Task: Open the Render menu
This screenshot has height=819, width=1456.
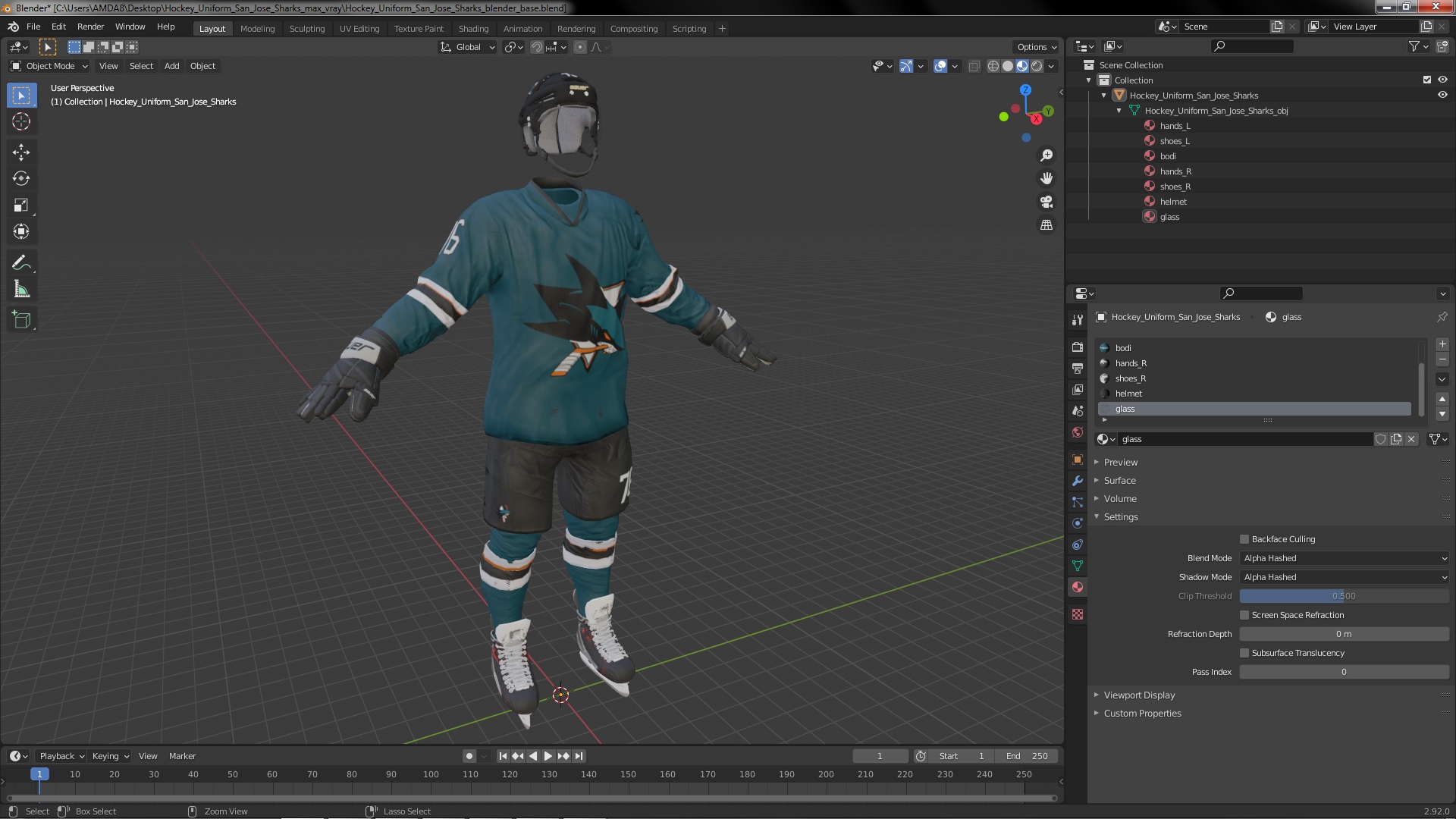Action: click(x=90, y=27)
